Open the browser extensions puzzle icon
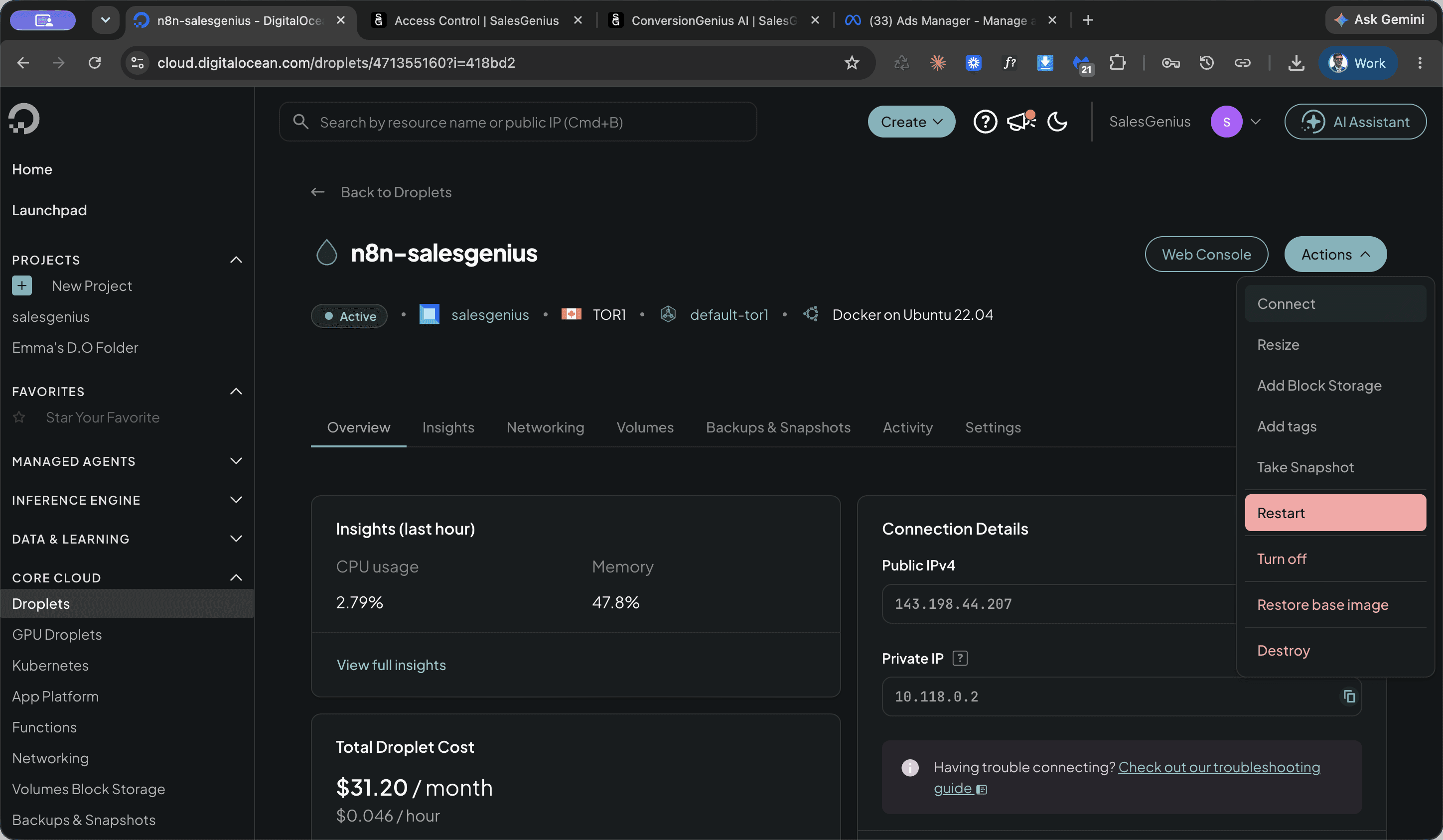Image resolution: width=1443 pixels, height=840 pixels. [x=1117, y=62]
